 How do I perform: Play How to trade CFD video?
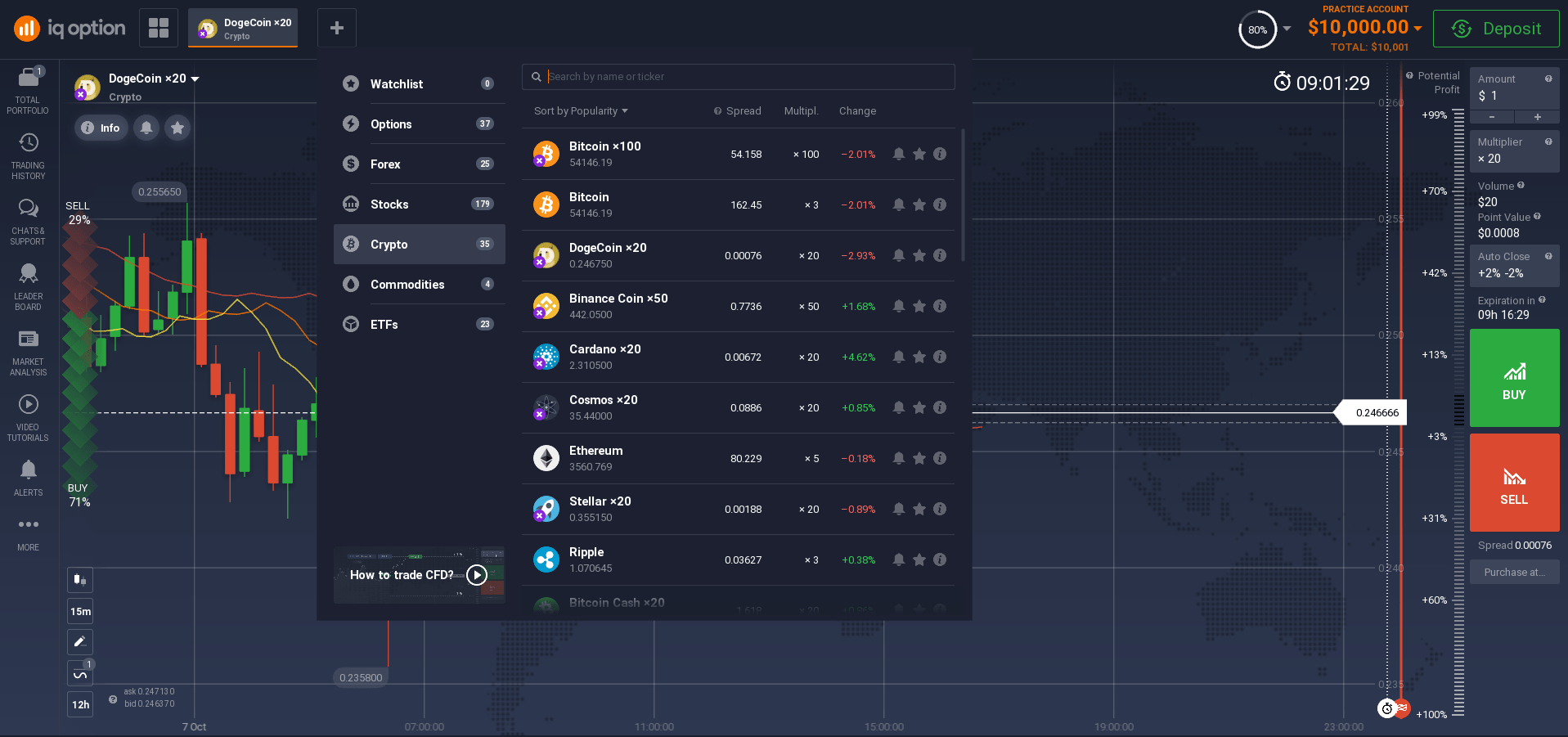(x=477, y=575)
